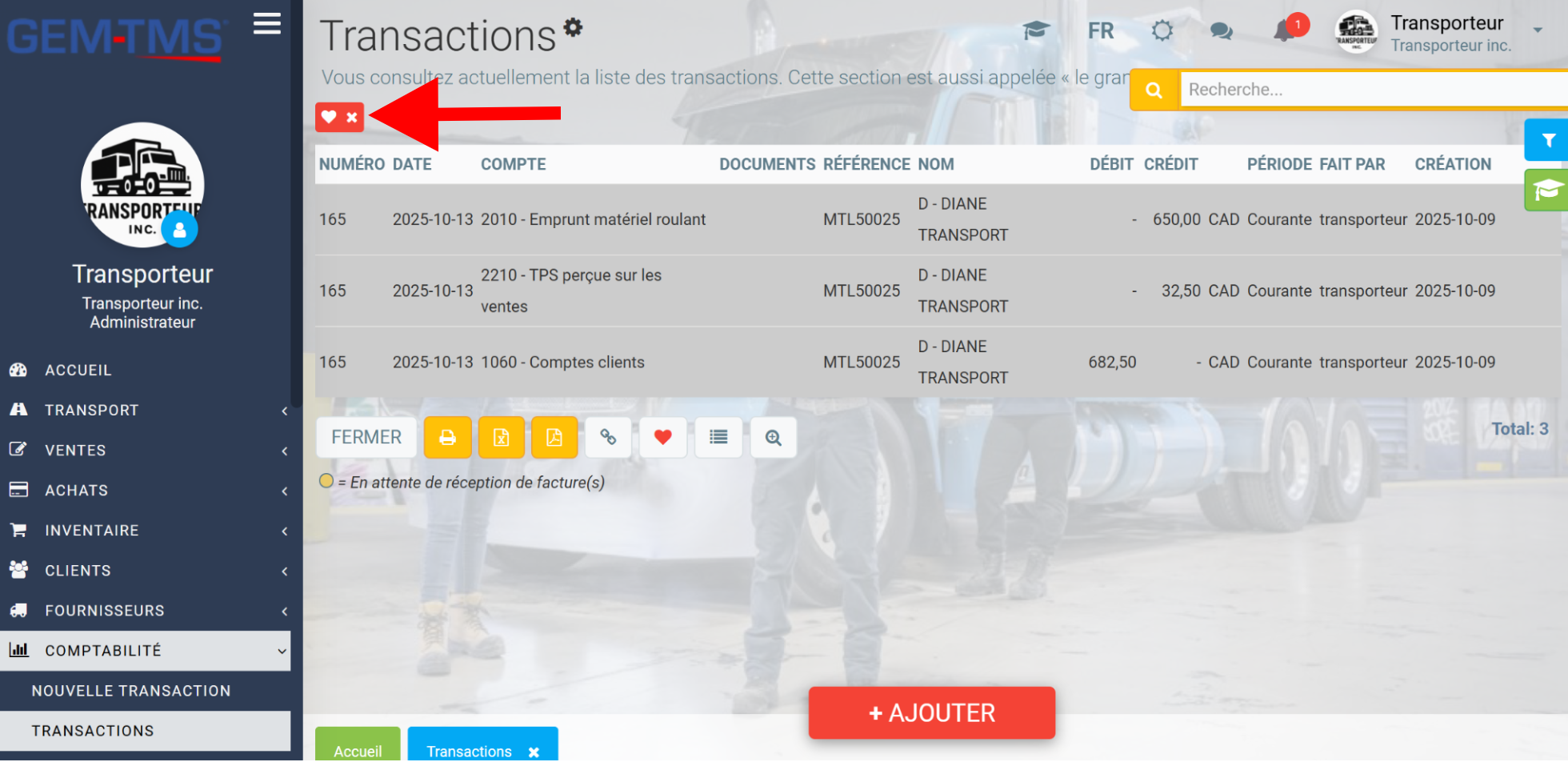This screenshot has width=1568, height=762.
Task: Click the link chain icon button
Action: pyautogui.click(x=608, y=438)
